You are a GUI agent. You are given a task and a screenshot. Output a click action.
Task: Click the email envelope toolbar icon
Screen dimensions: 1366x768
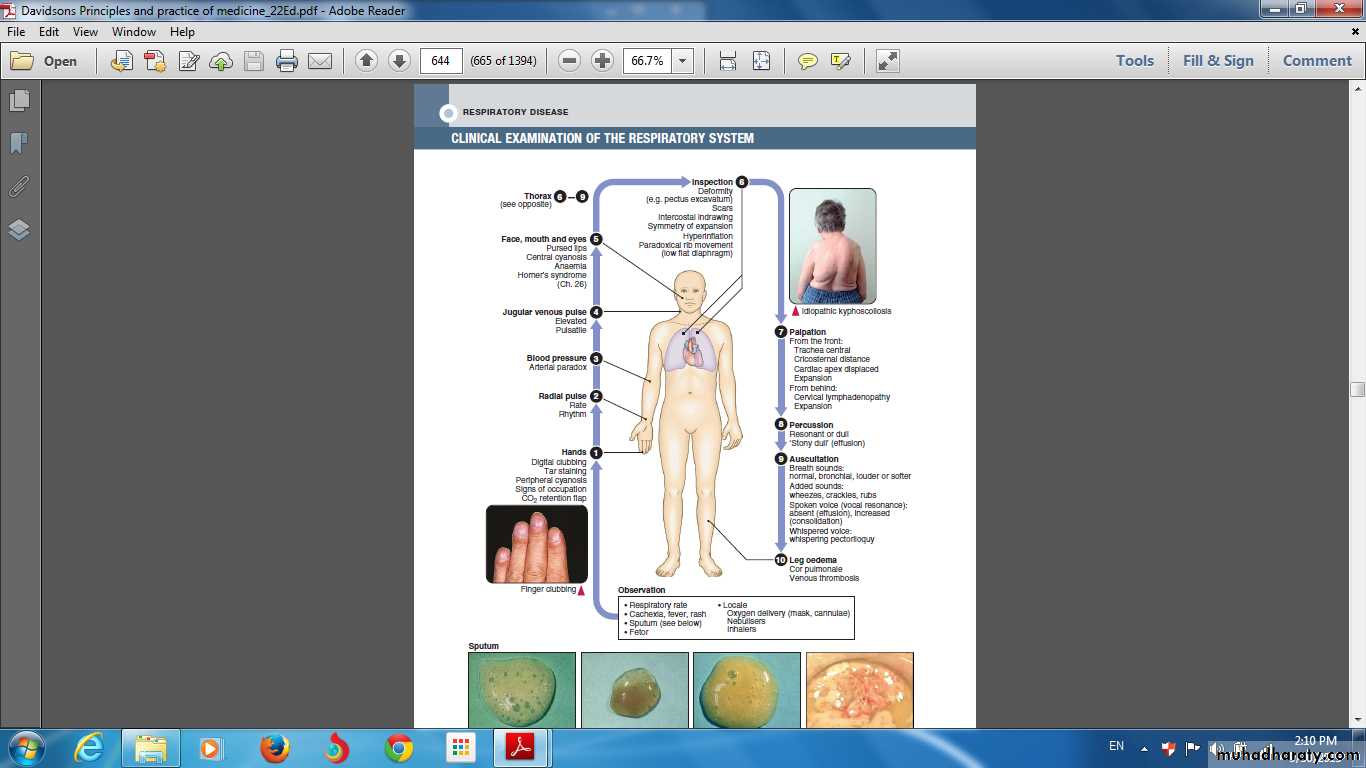pyautogui.click(x=320, y=61)
